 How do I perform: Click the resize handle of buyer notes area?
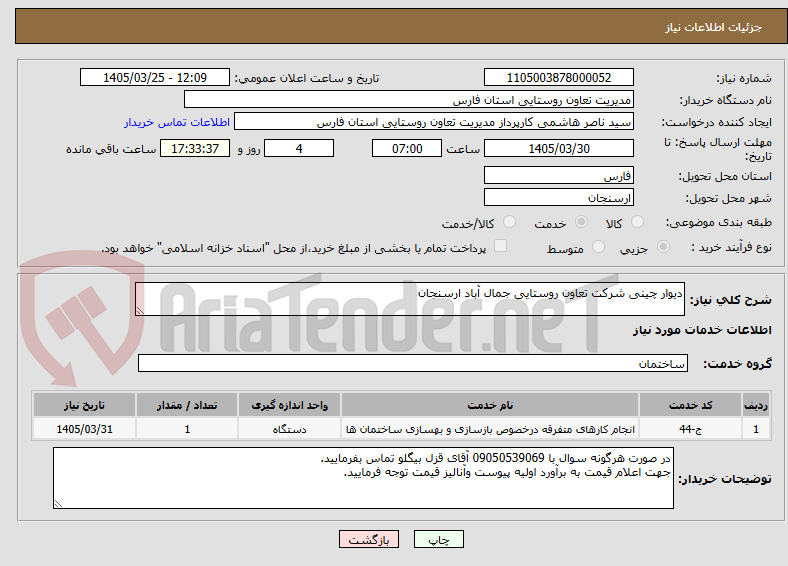(58, 503)
